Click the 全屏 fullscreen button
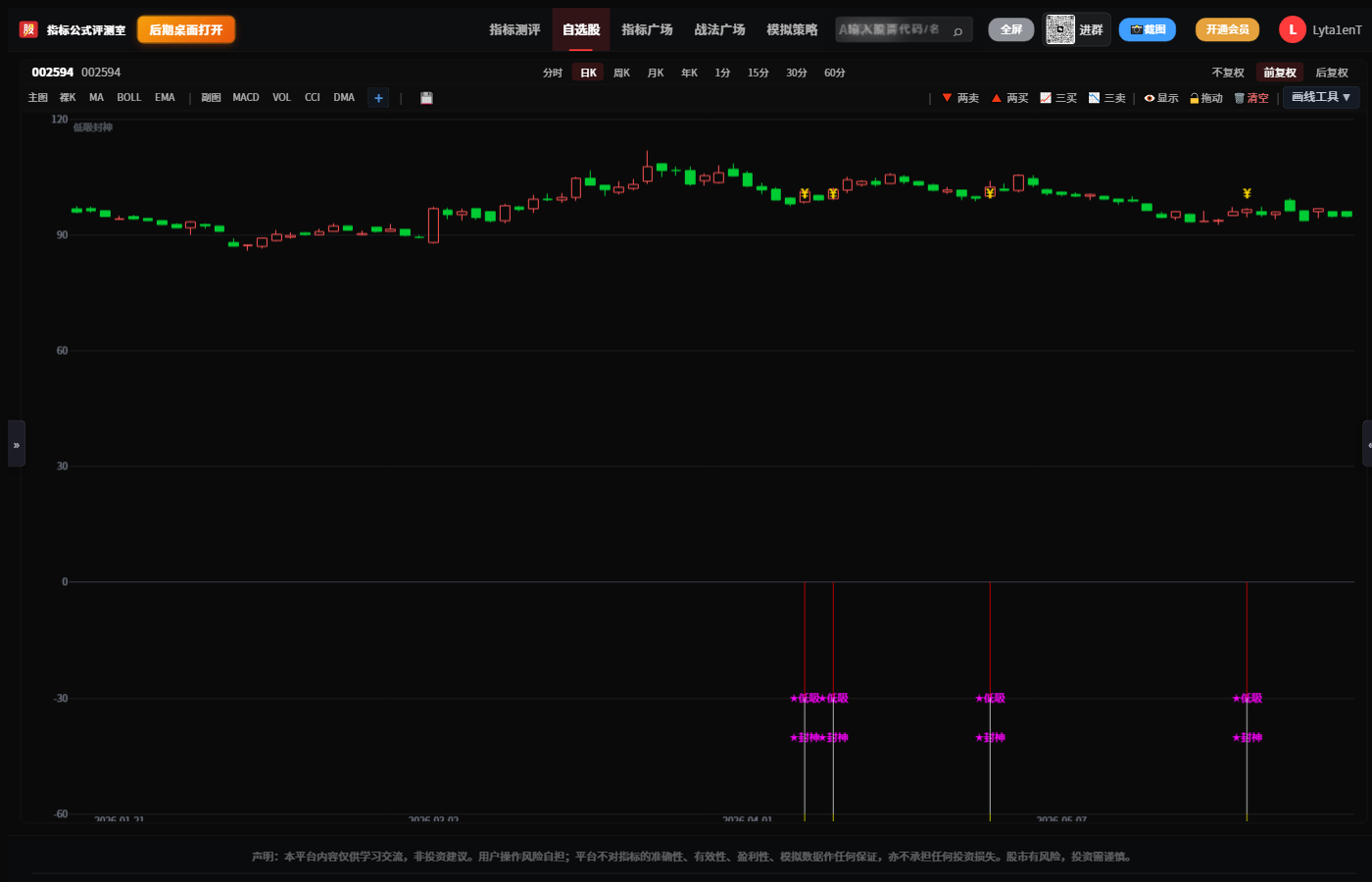The width and height of the screenshot is (1372, 882). (1011, 29)
